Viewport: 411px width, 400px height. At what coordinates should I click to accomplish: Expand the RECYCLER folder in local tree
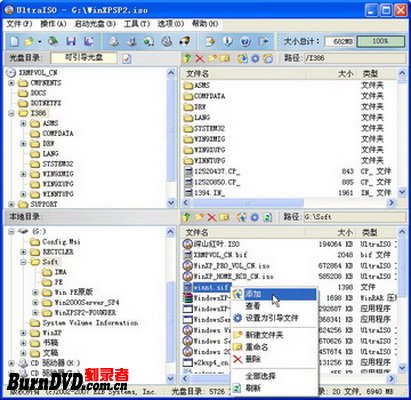[x=23, y=252]
